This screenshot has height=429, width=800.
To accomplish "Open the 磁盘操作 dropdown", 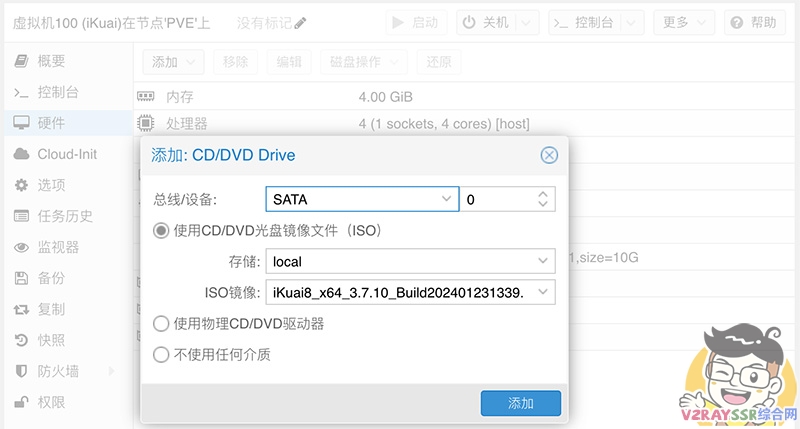I will 364,62.
